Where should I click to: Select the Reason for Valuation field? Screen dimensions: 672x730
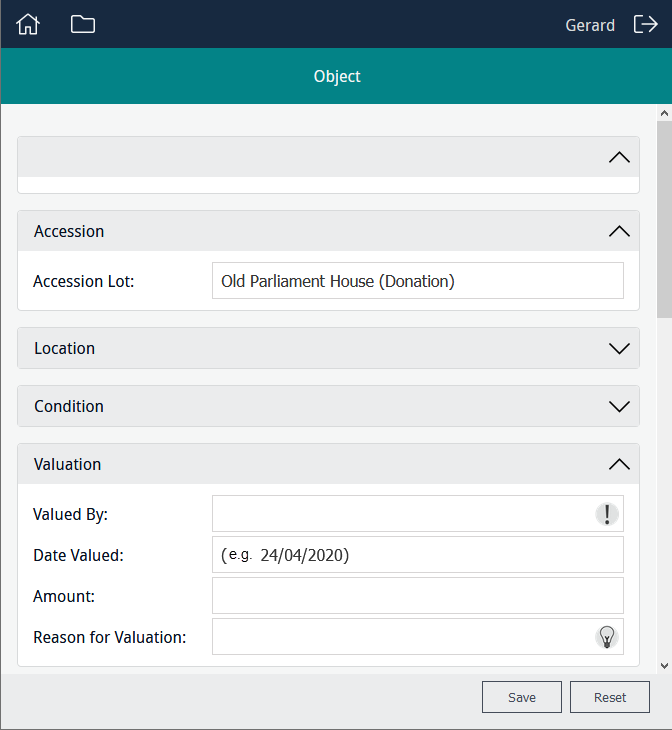pos(400,636)
